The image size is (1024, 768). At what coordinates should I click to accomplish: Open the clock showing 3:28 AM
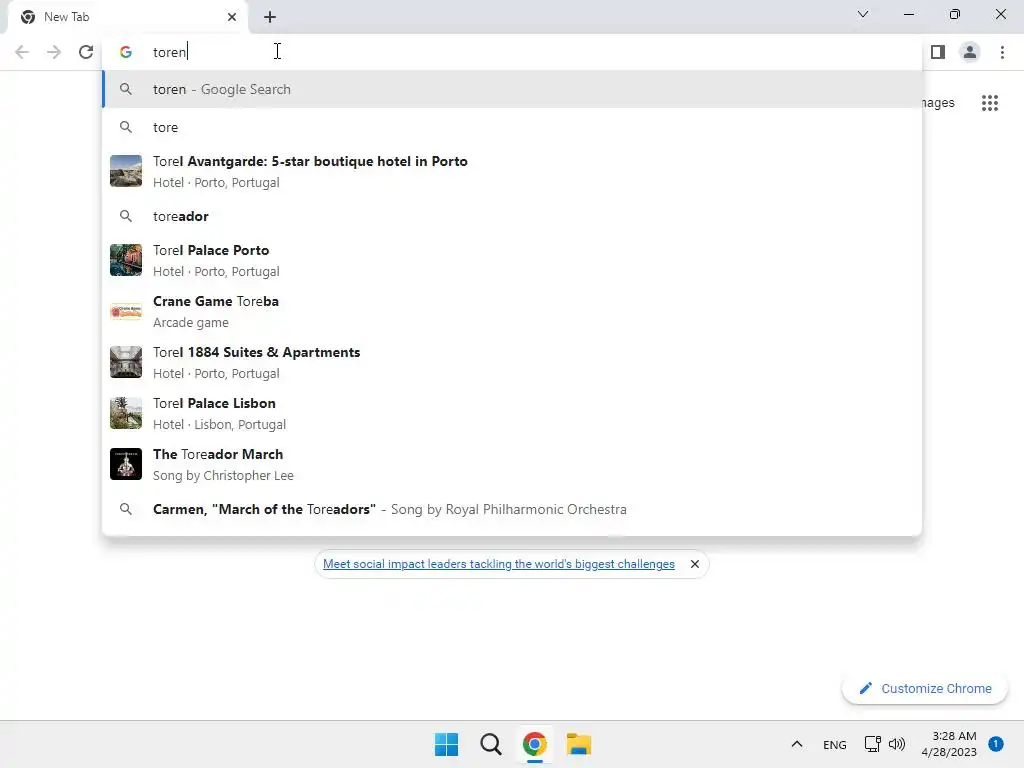(949, 744)
